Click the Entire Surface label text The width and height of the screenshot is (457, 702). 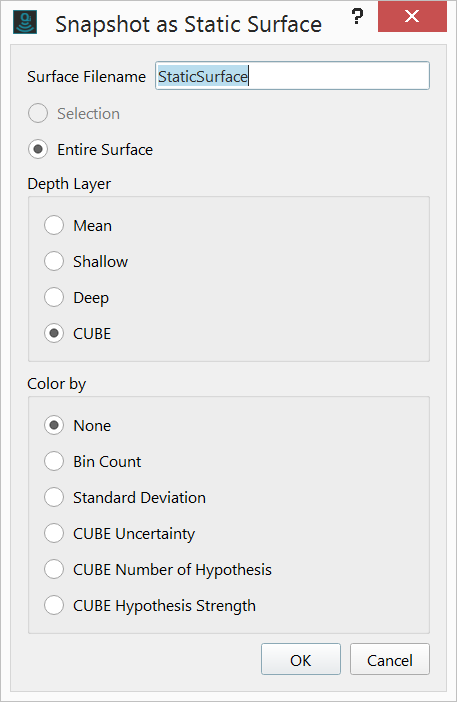[x=105, y=149]
